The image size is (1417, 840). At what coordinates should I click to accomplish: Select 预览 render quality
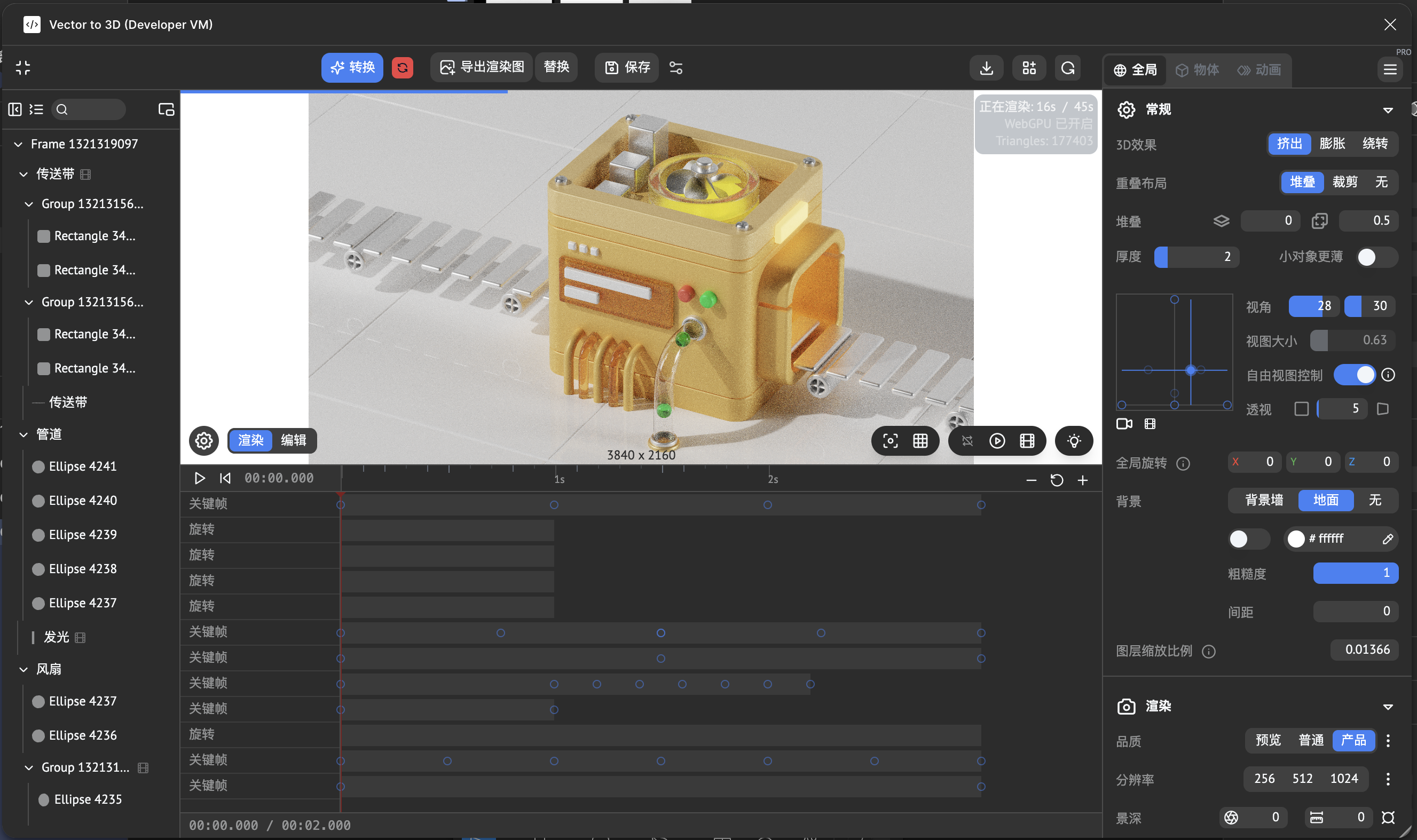pyautogui.click(x=1268, y=740)
